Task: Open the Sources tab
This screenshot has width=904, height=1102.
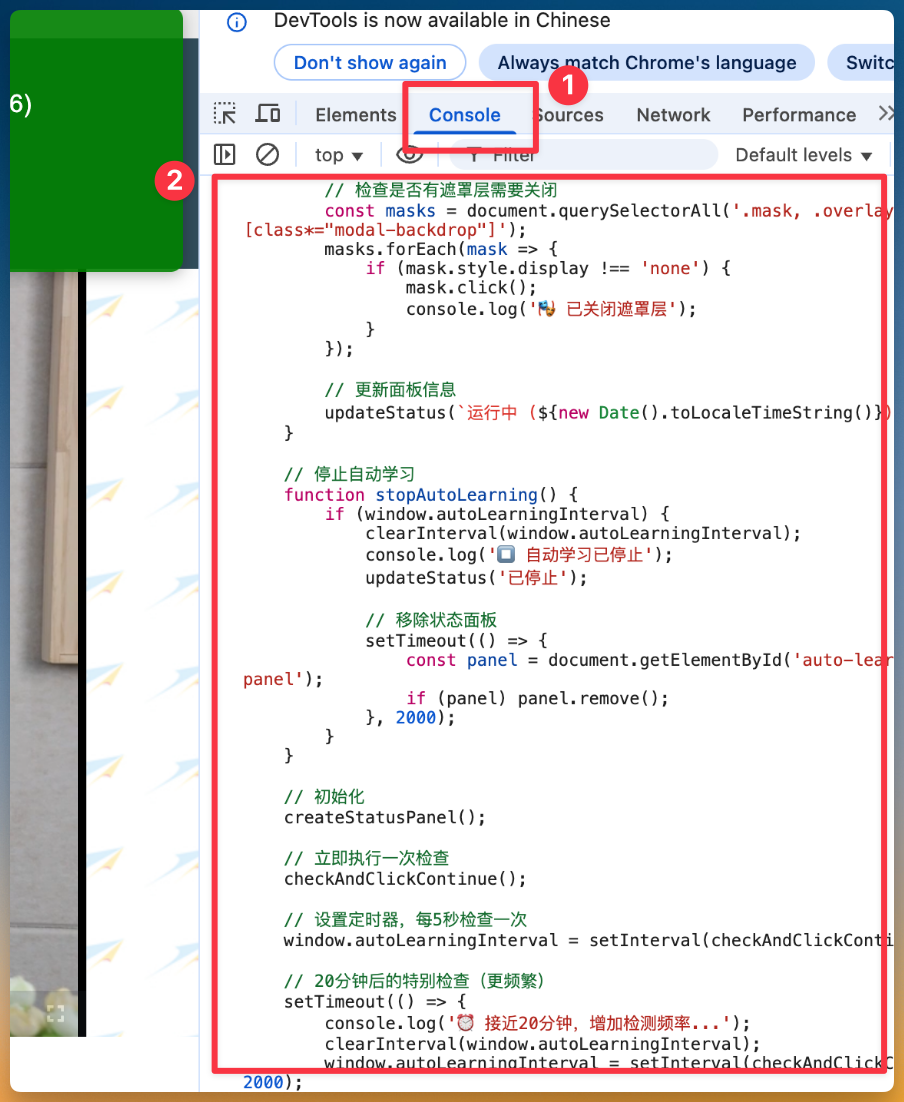Action: pos(570,115)
